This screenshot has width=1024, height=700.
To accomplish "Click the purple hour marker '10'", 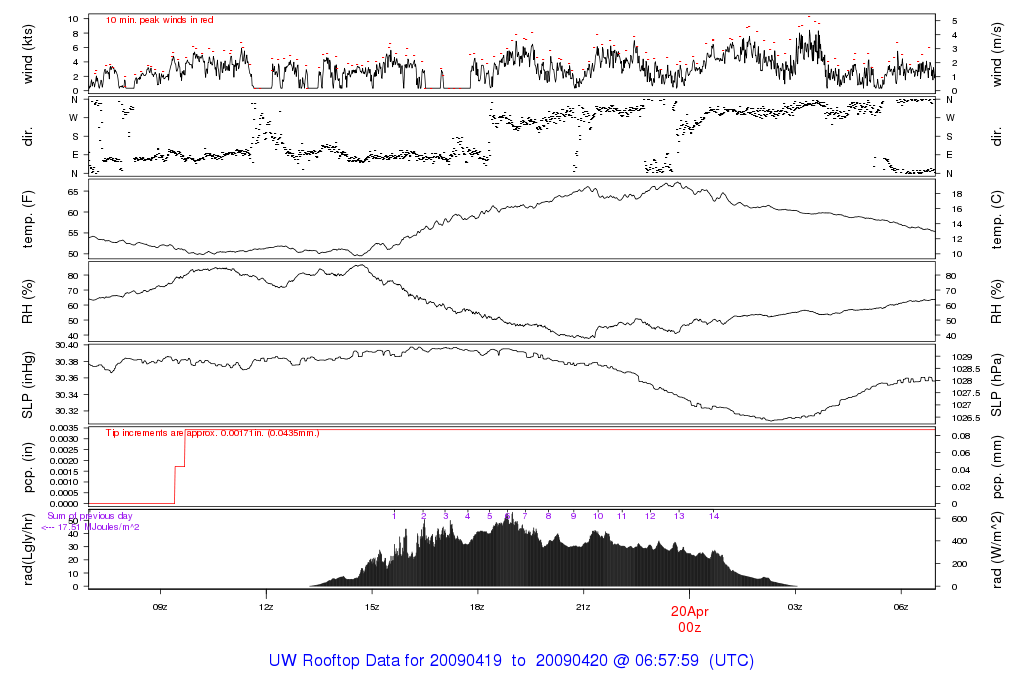I will point(598,516).
